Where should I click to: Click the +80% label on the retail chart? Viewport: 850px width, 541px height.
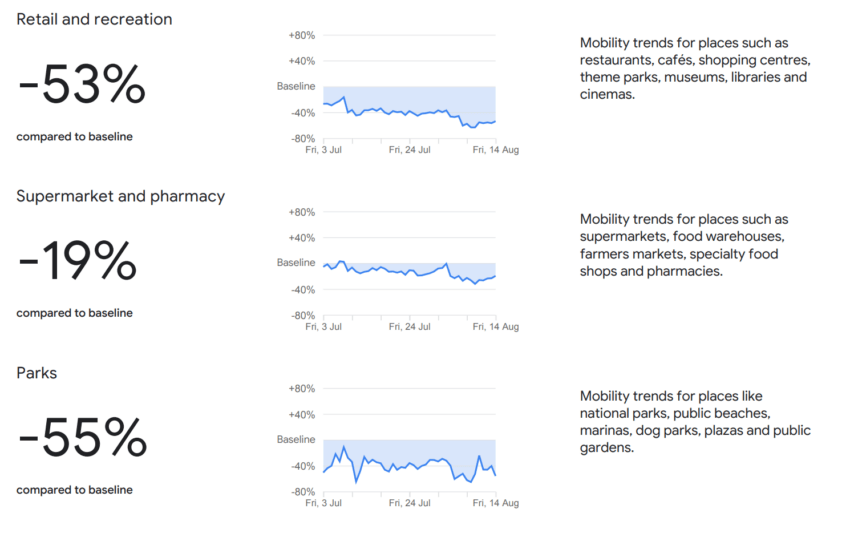[301, 35]
